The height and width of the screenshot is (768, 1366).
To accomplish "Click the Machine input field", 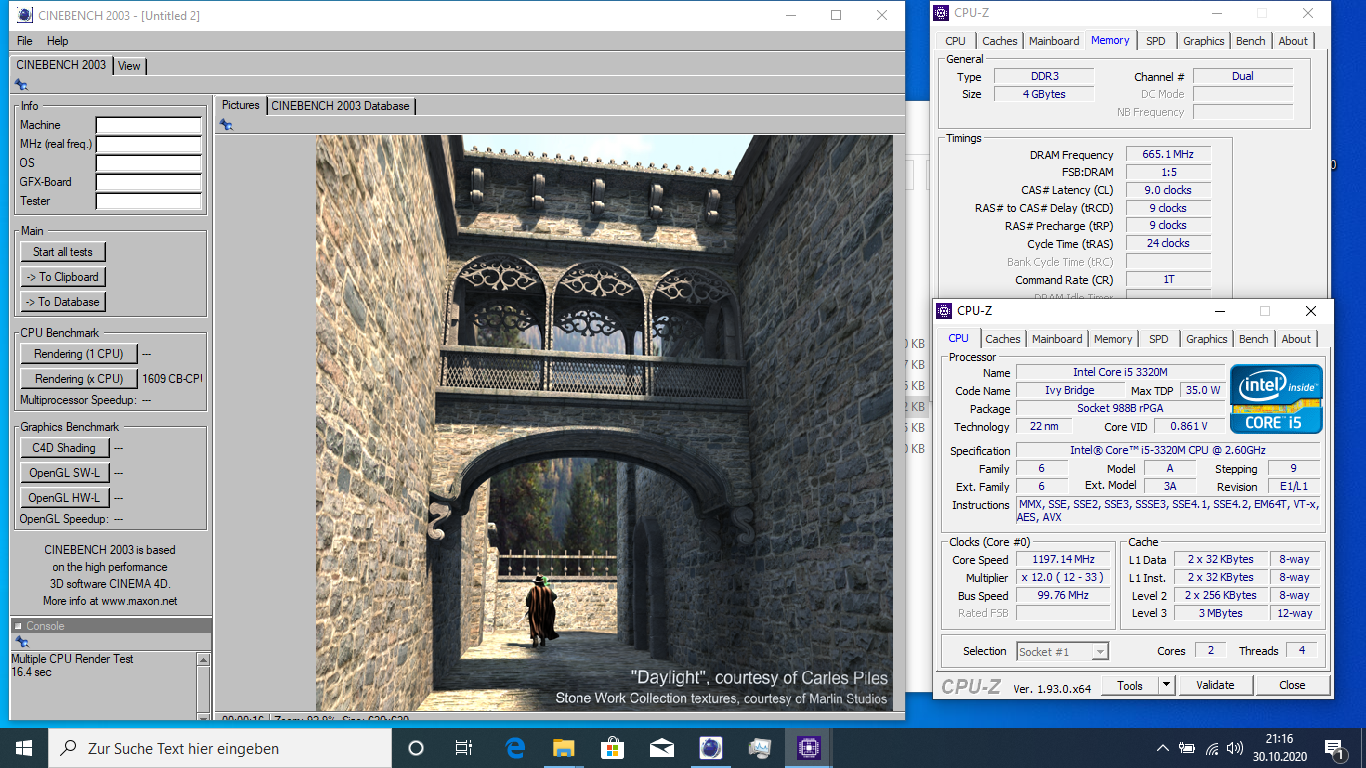I will click(149, 126).
